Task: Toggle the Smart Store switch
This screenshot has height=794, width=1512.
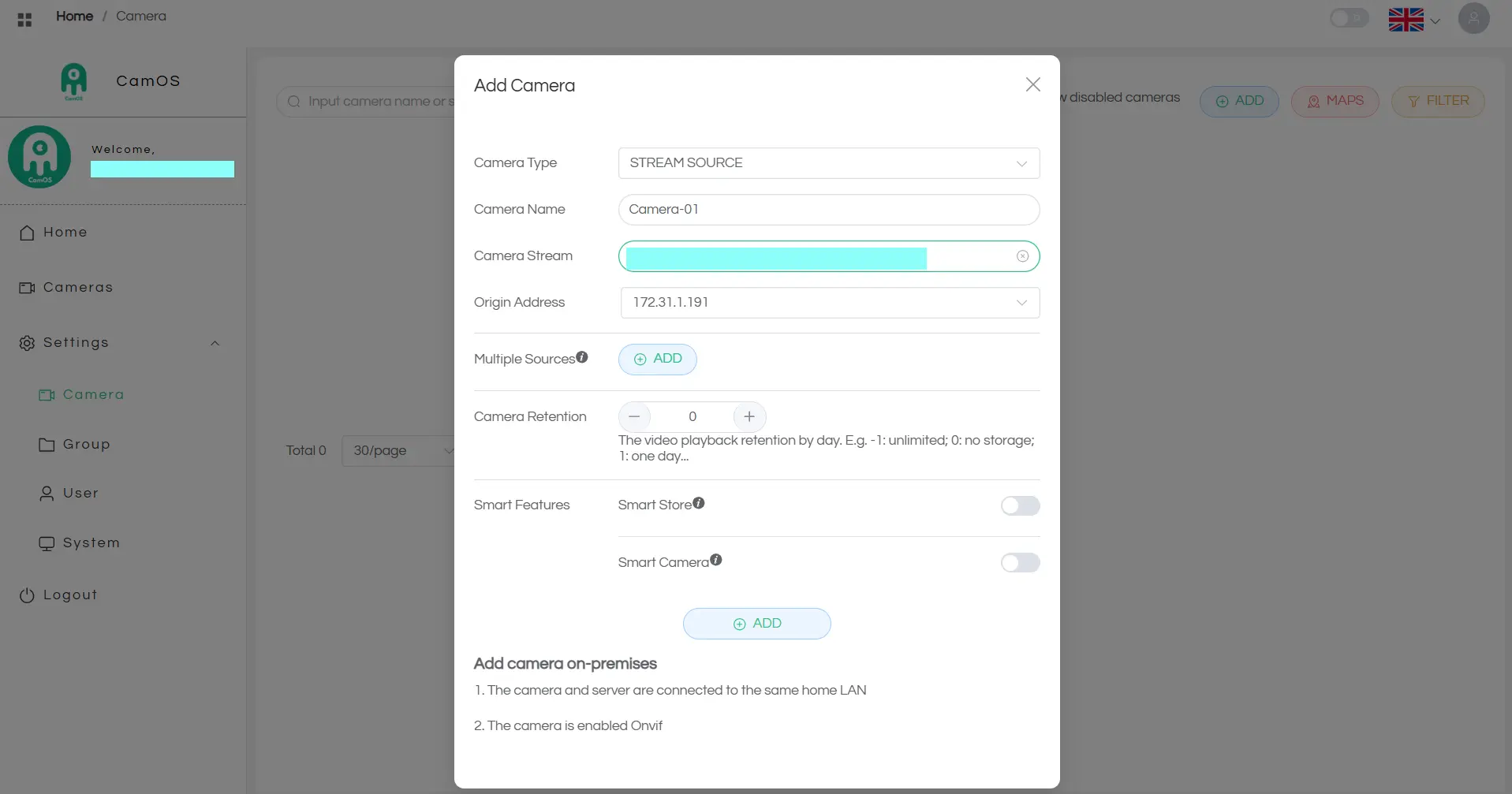Action: coord(1020,505)
